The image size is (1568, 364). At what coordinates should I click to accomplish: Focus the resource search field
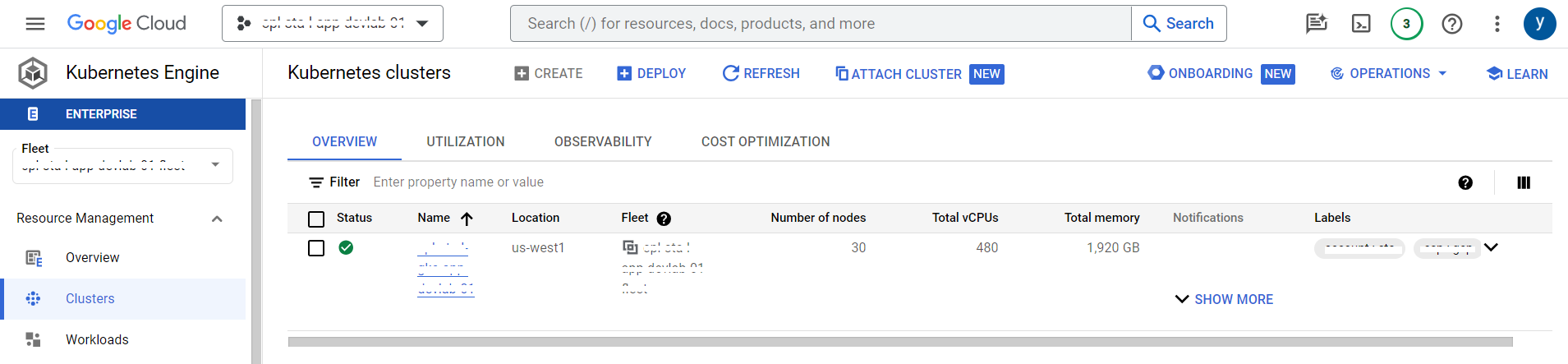821,24
